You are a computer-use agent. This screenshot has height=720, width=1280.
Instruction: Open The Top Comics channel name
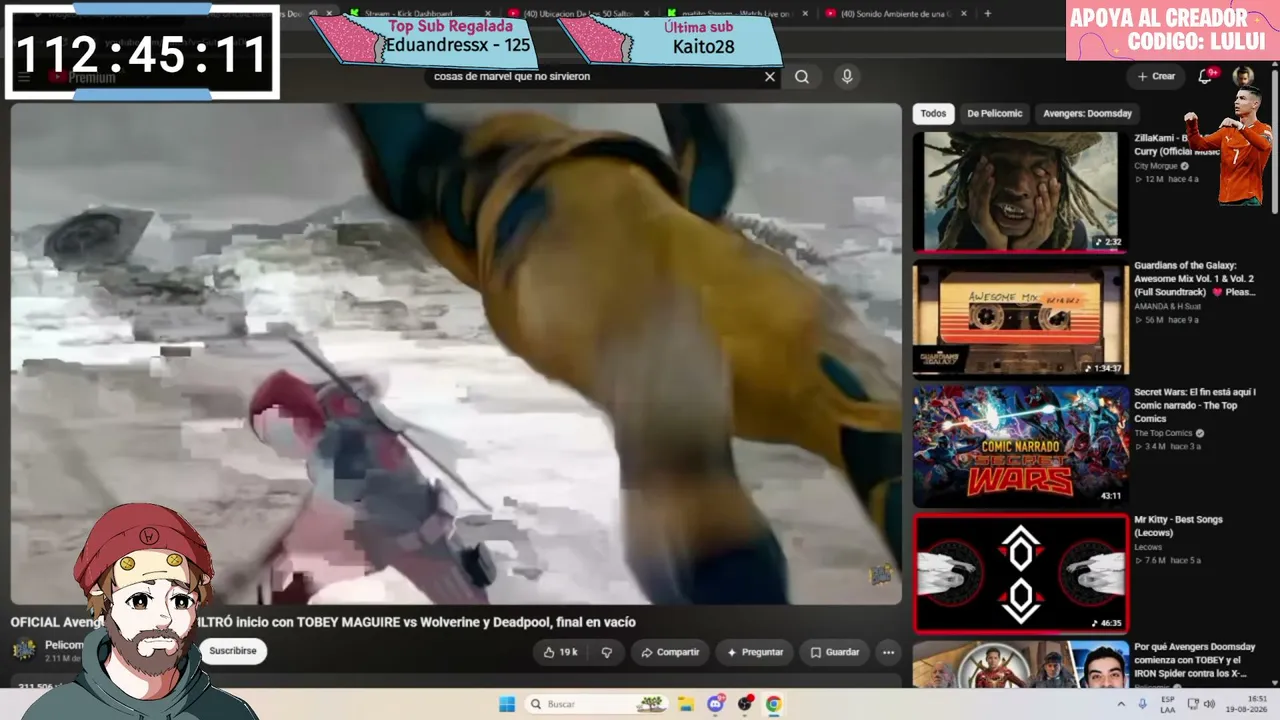[1164, 433]
